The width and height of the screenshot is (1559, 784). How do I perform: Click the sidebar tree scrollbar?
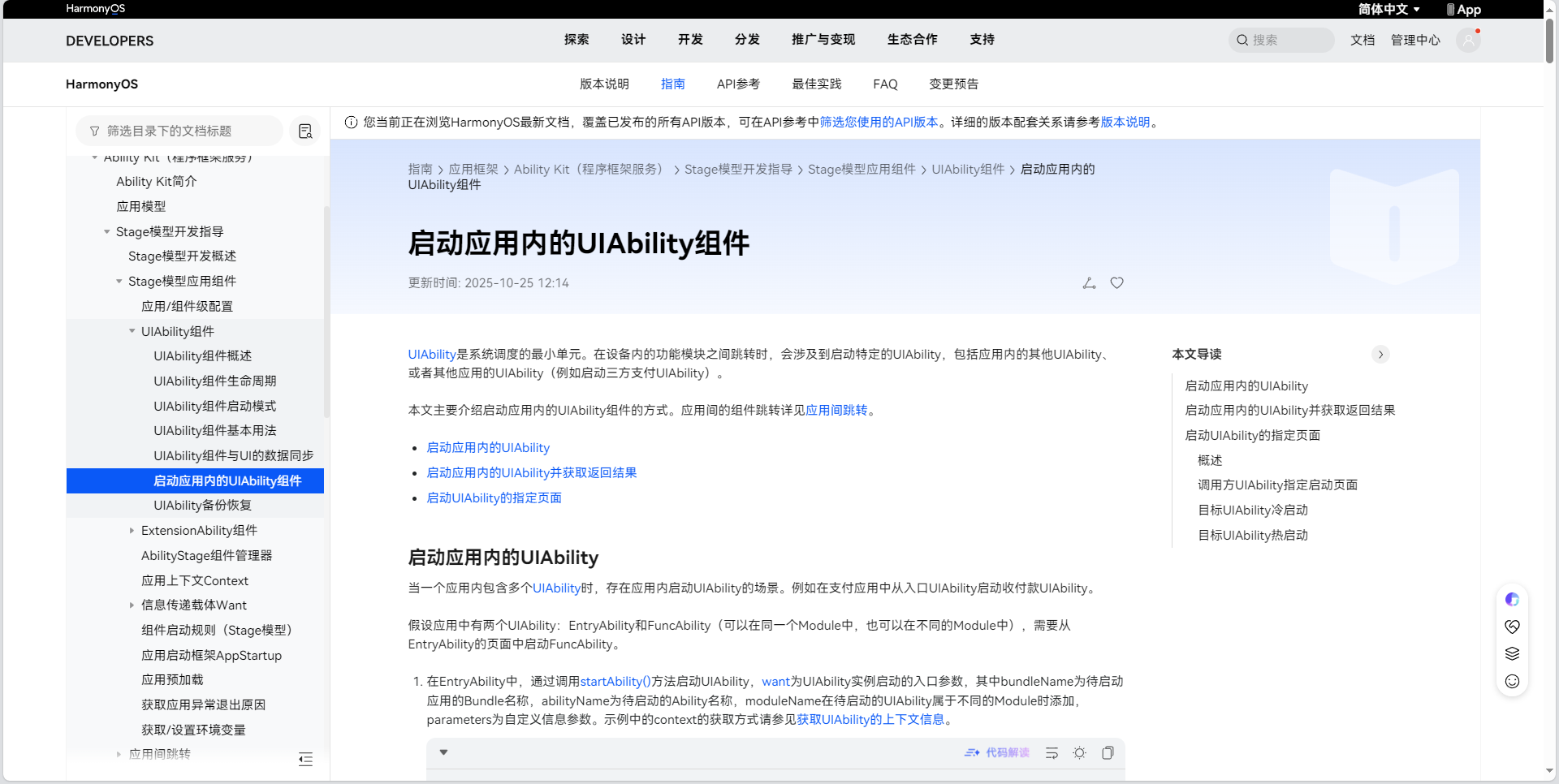click(x=326, y=312)
